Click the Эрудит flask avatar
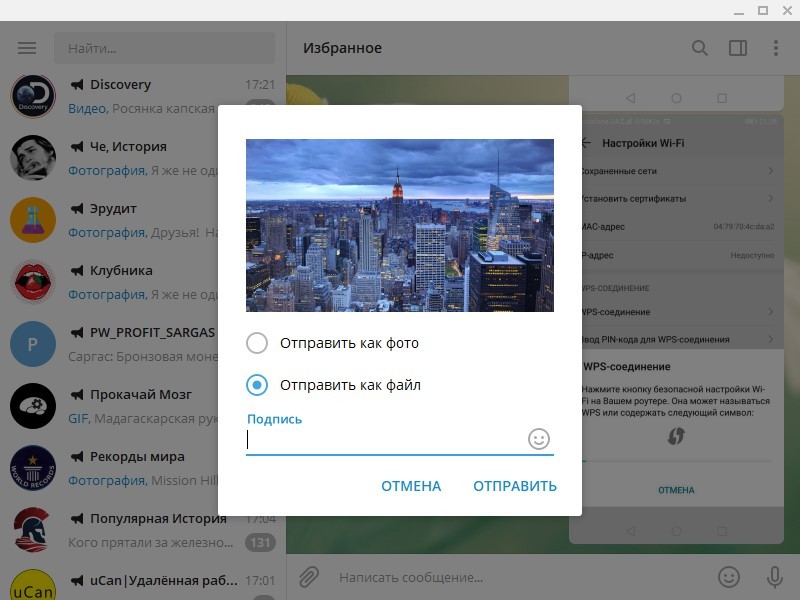 click(x=33, y=220)
